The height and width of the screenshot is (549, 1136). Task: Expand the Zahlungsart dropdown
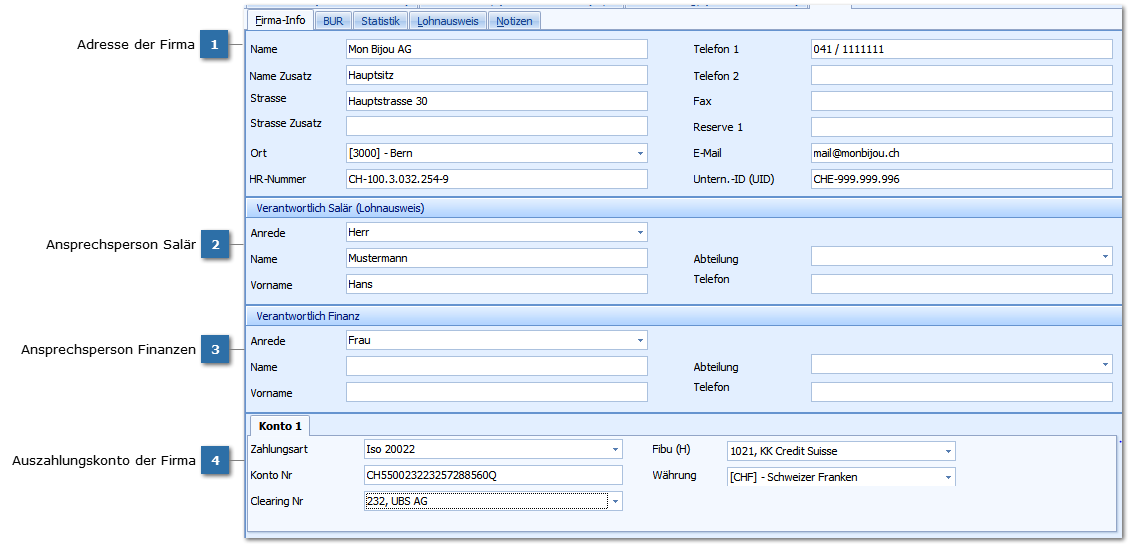click(x=614, y=450)
